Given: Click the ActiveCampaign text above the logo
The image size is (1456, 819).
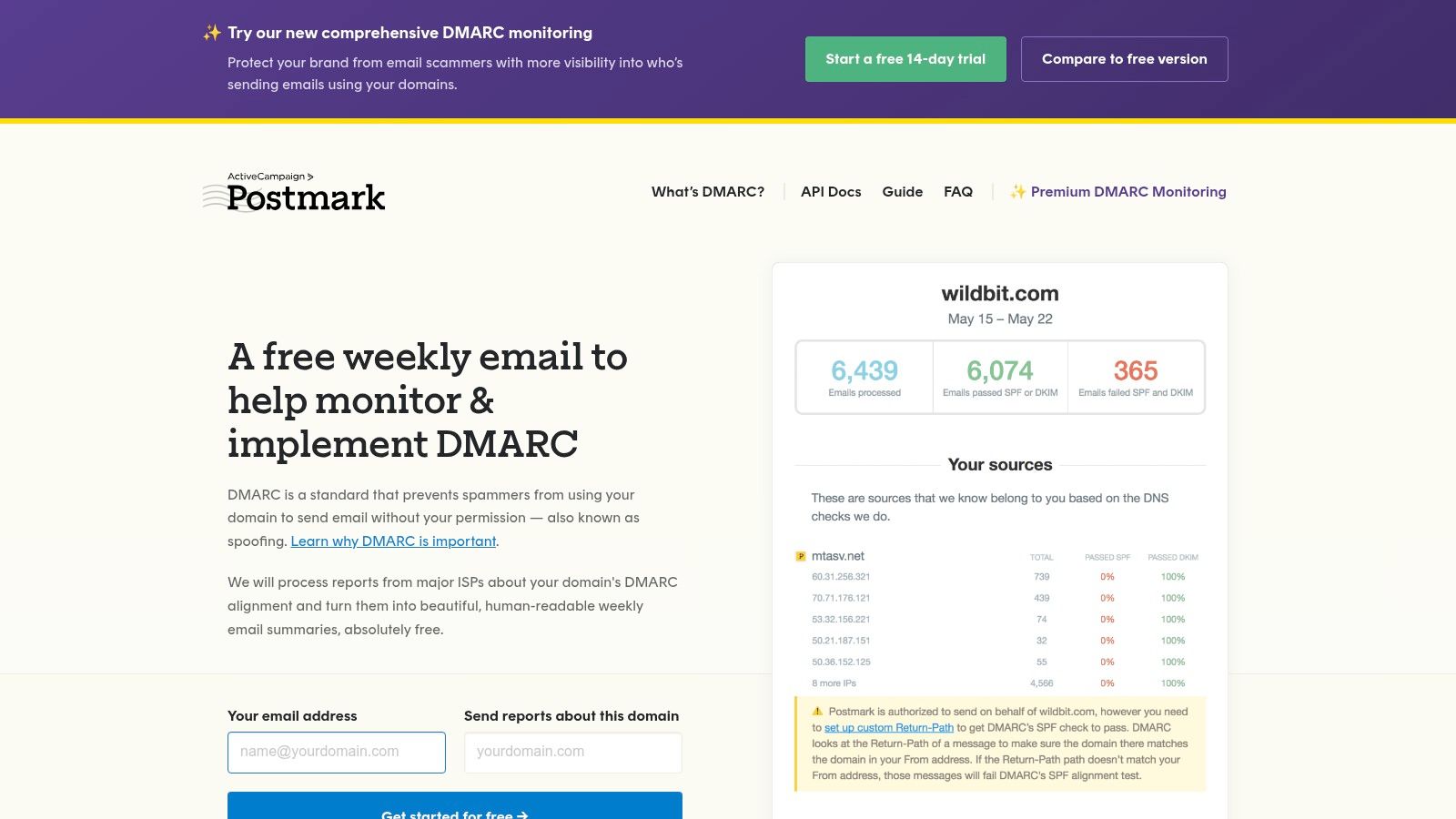Looking at the screenshot, I should click(x=269, y=177).
